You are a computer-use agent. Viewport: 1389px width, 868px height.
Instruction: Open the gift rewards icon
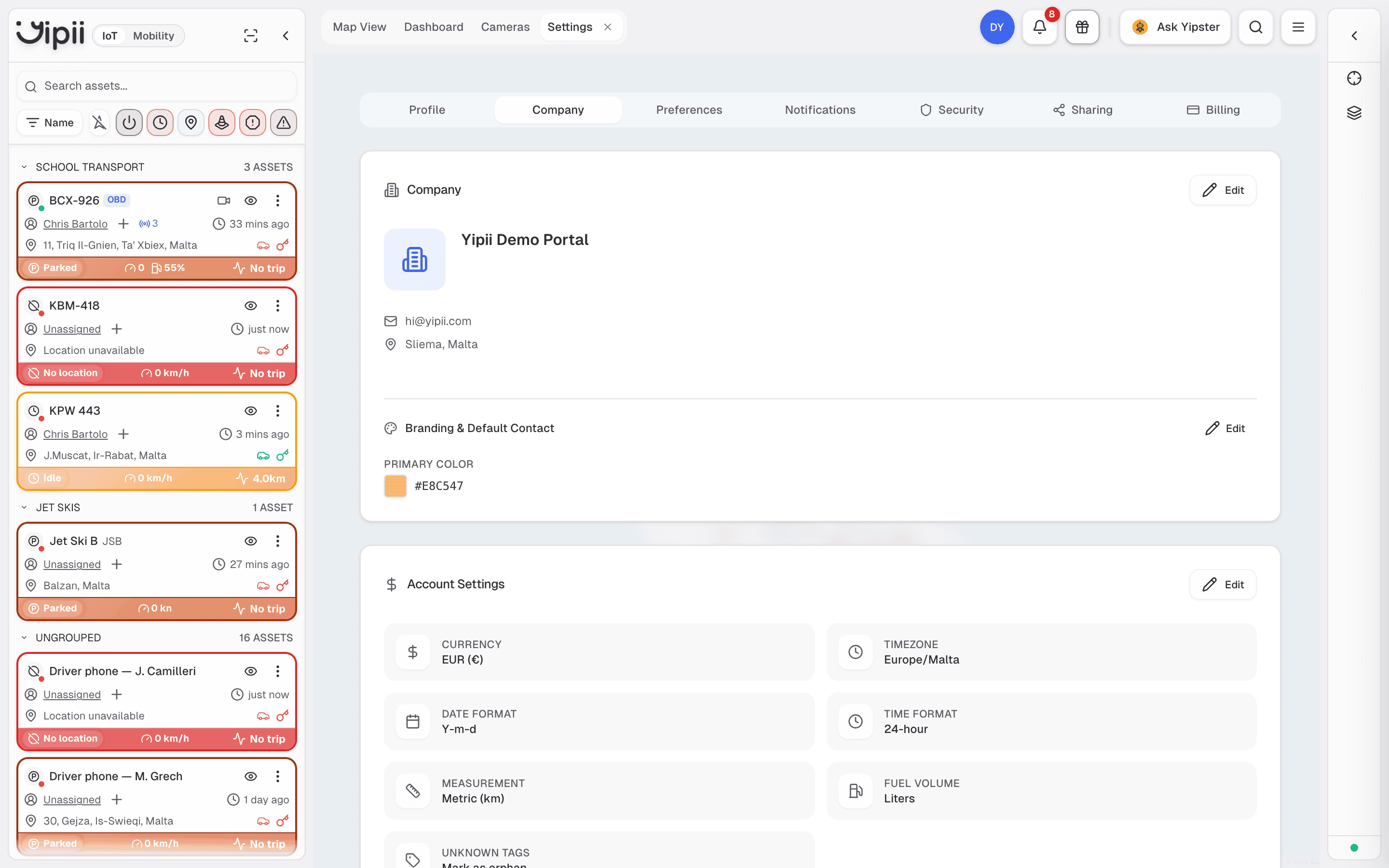1082,27
